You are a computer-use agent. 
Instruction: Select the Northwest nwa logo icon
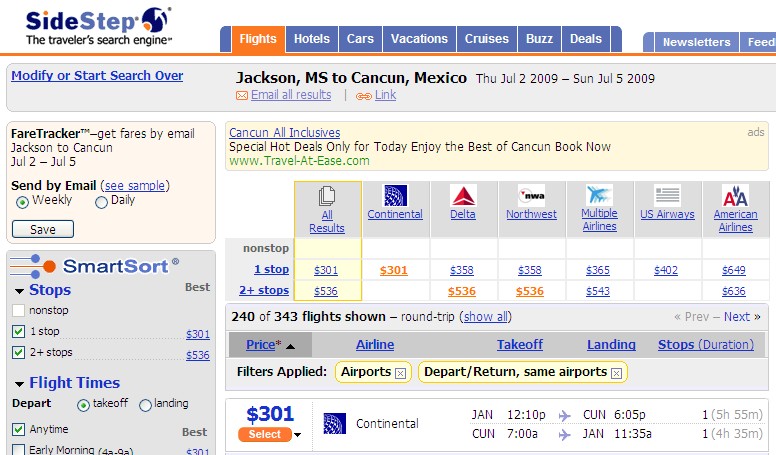pyautogui.click(x=531, y=196)
